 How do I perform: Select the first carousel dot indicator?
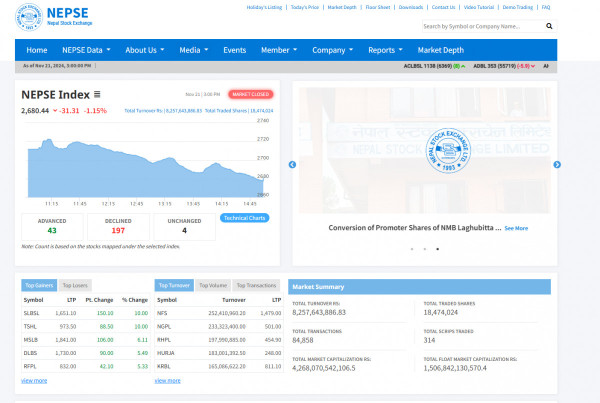[x=412, y=248]
